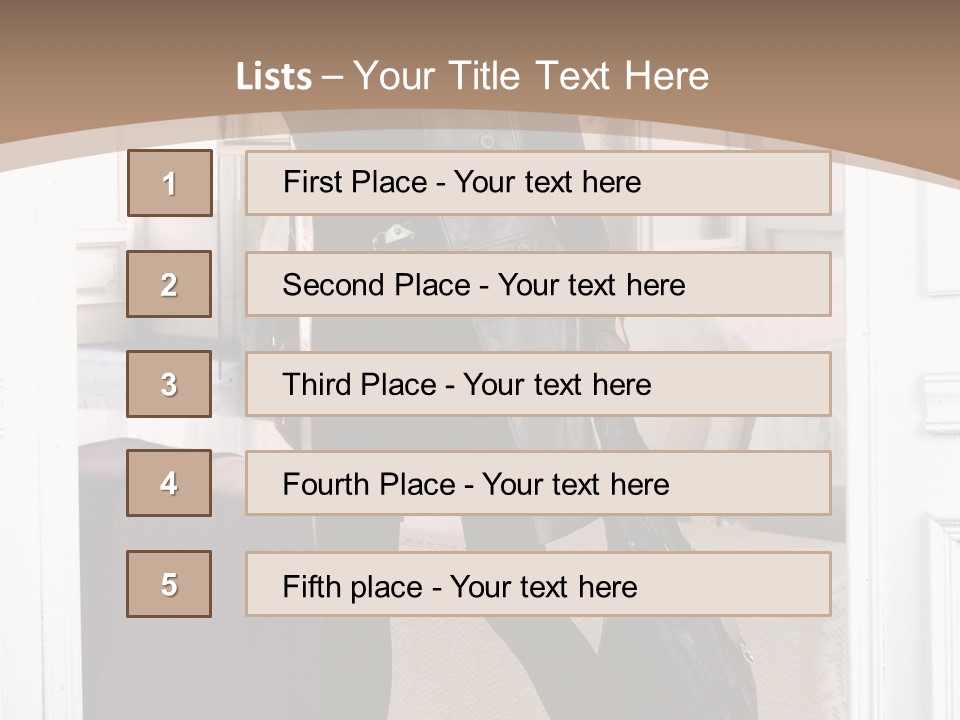
Task: Click the number 1 box
Action: 170,184
